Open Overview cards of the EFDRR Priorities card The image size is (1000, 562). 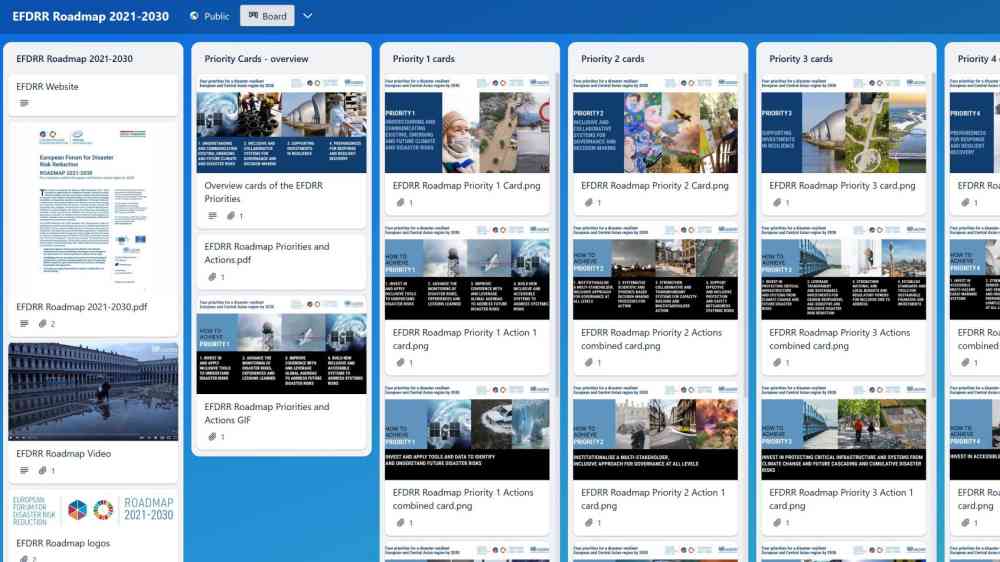(x=281, y=151)
